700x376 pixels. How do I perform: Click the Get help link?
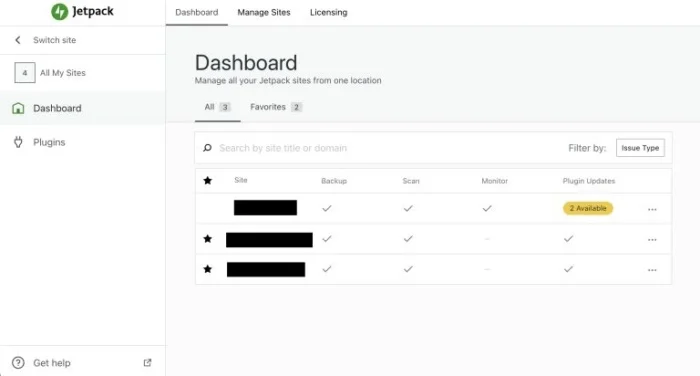(x=52, y=363)
